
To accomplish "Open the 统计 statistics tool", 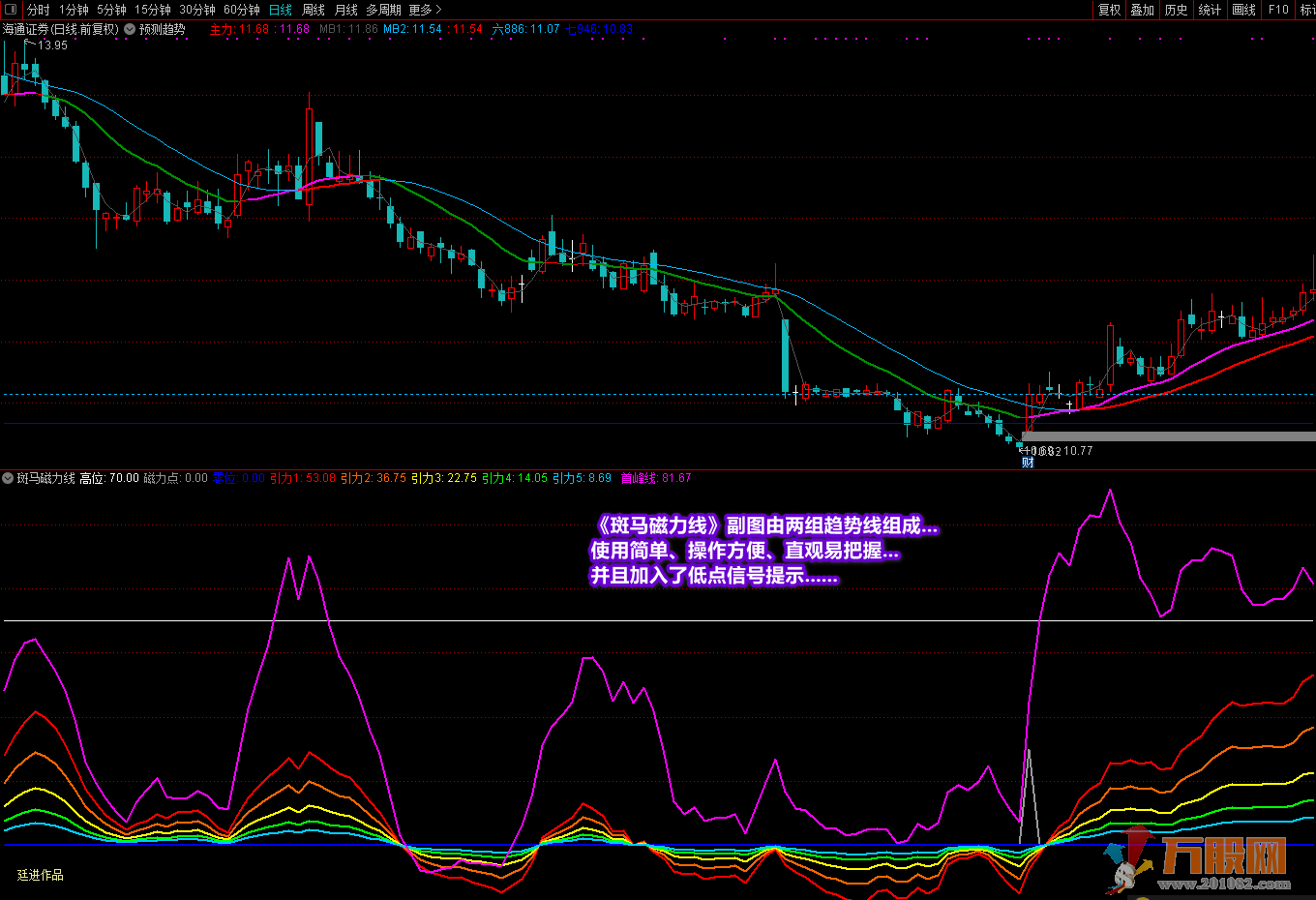I will point(1210,10).
